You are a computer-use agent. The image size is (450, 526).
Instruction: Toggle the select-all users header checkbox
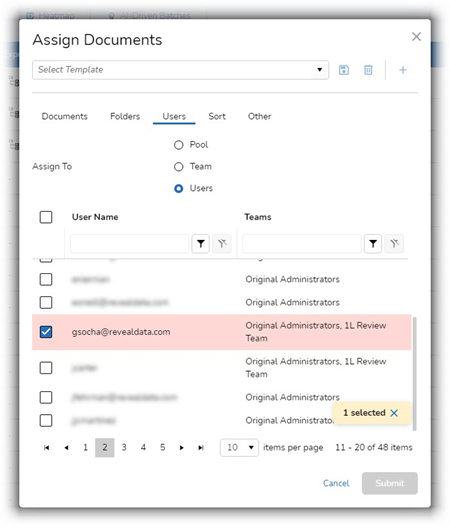click(x=46, y=217)
